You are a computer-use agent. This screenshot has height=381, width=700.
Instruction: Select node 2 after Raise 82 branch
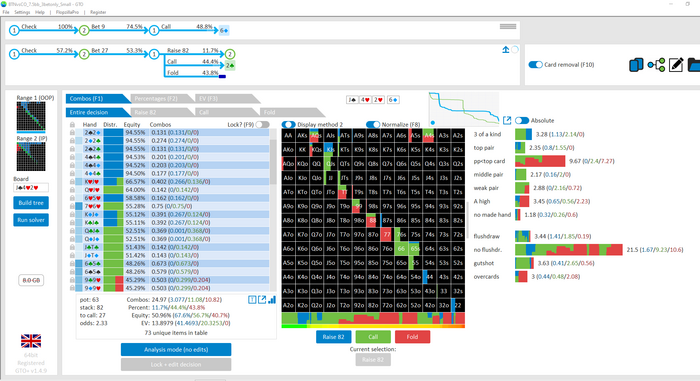229,54
